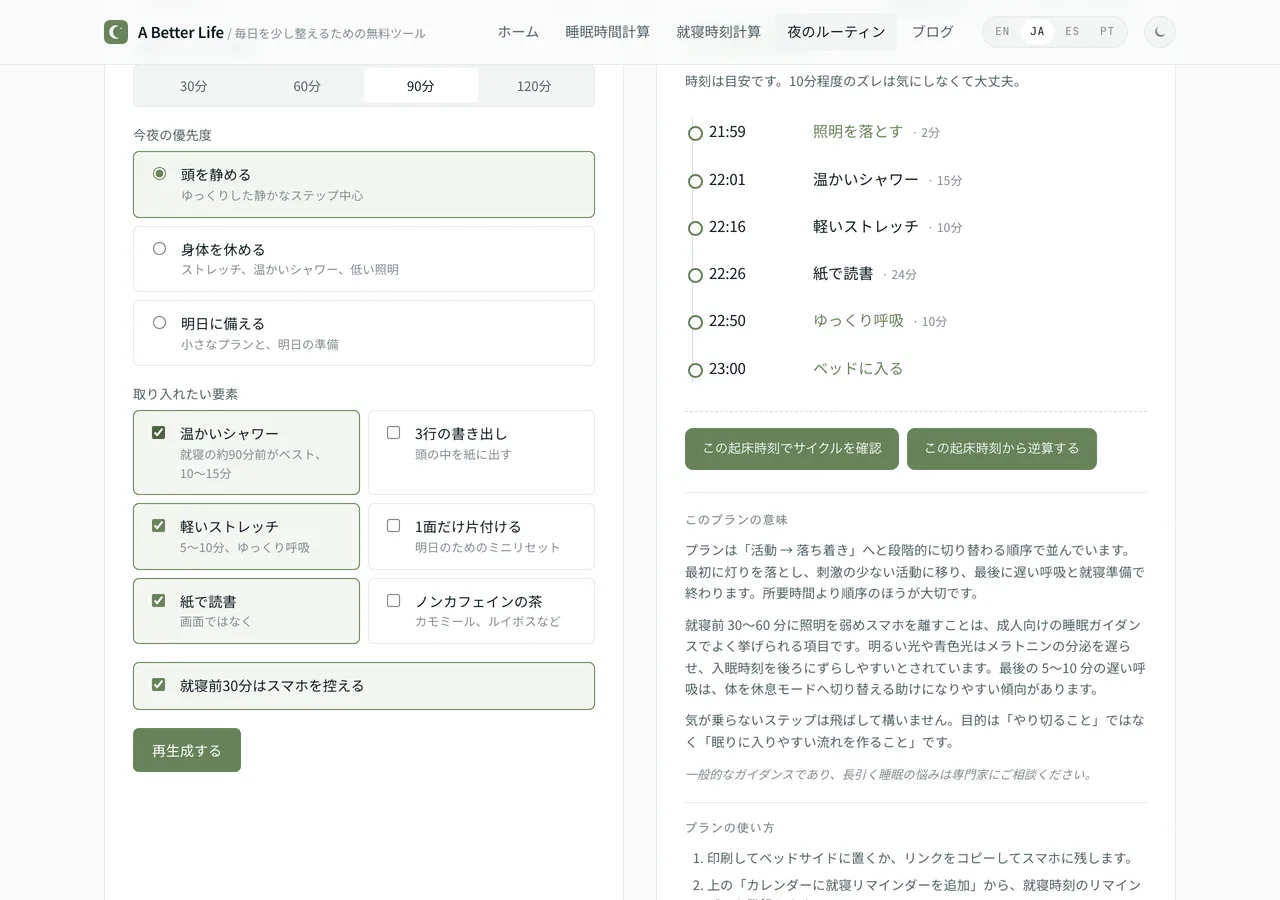Click the 22:26 timeline marker dot
Screen dimensions: 1280x900
[x=695, y=275]
